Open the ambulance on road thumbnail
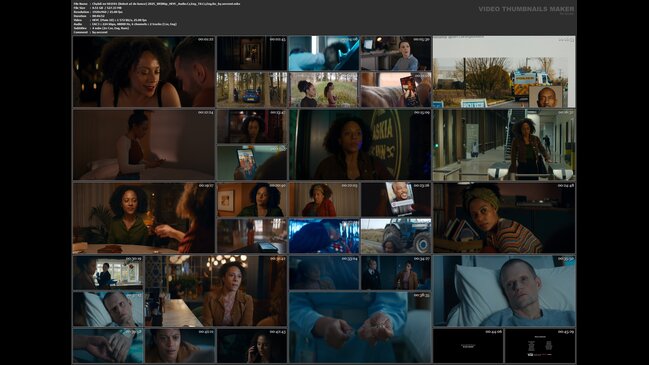Image resolution: width=649 pixels, height=365 pixels. pos(504,72)
